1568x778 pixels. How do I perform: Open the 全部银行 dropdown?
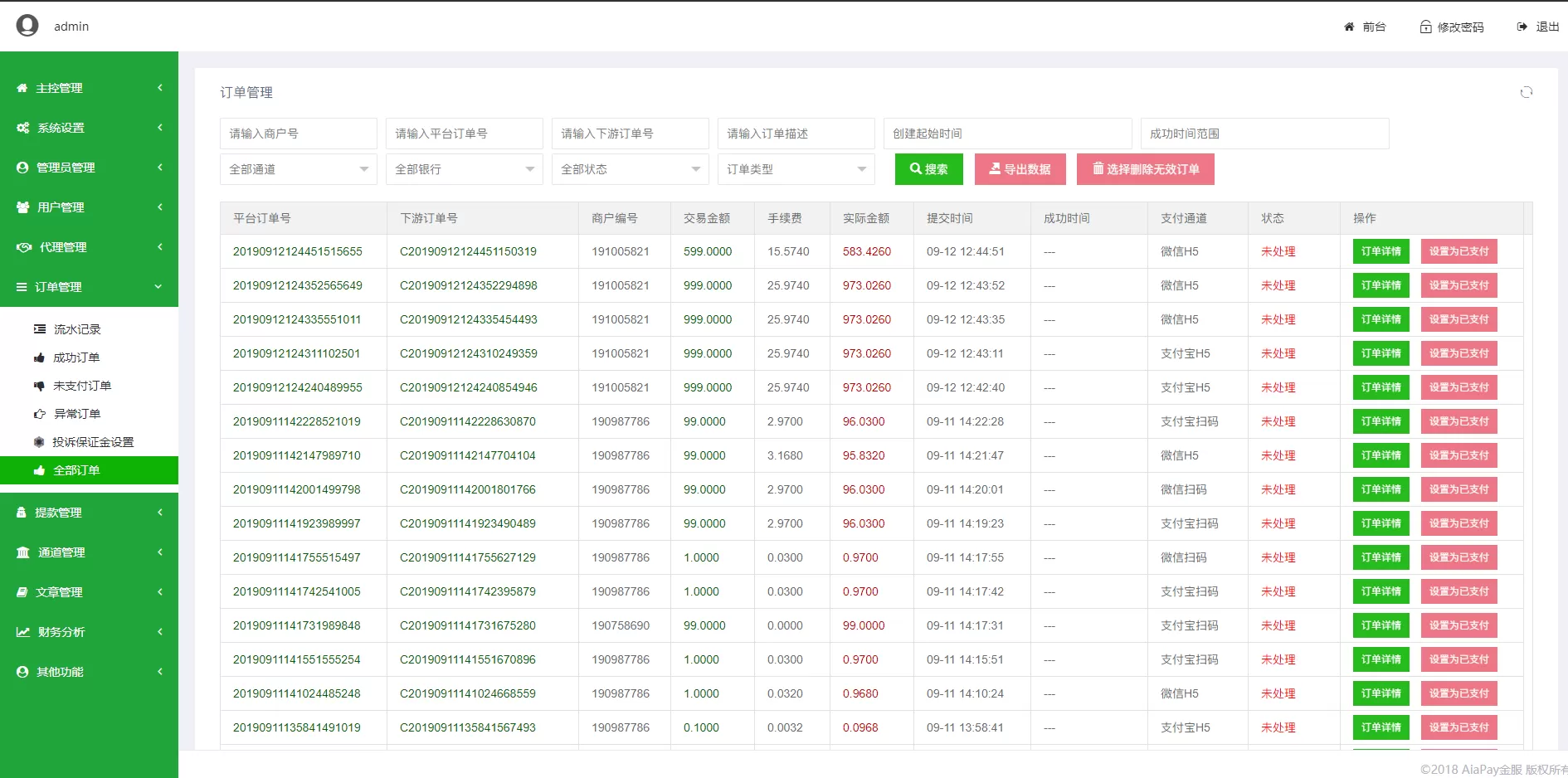point(464,169)
